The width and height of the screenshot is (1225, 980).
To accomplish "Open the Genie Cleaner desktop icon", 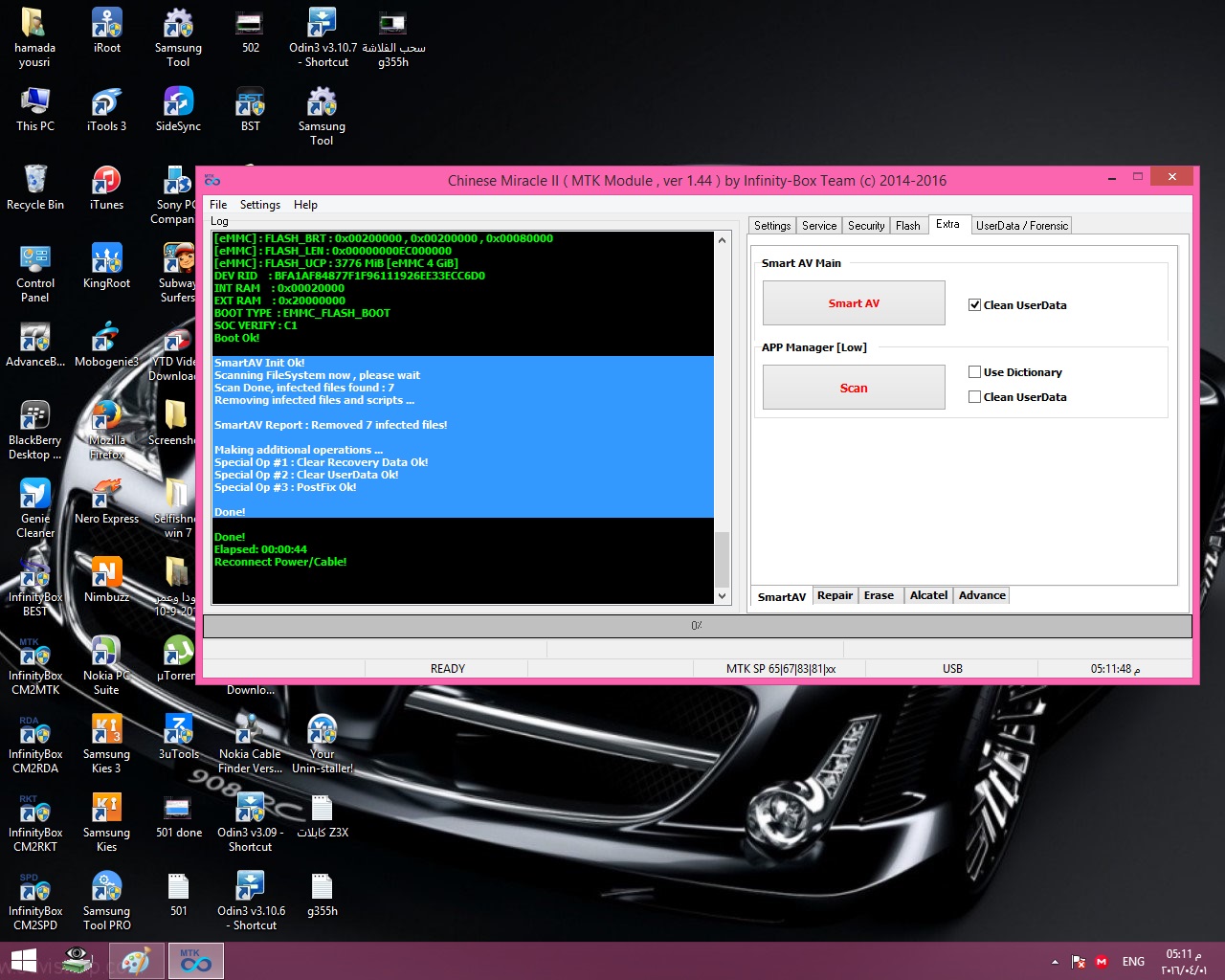I will pyautogui.click(x=35, y=508).
